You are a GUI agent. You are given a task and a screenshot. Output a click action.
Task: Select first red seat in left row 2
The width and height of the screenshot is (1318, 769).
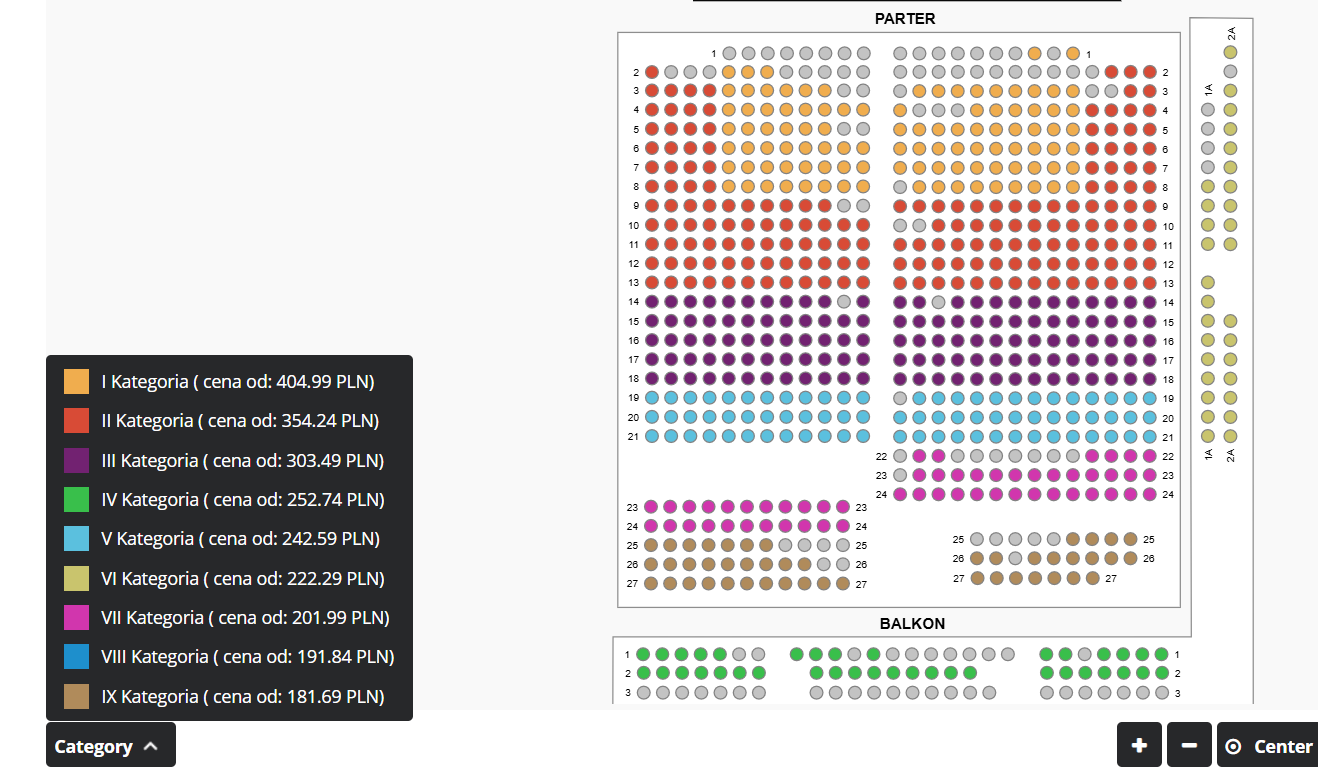coord(652,72)
